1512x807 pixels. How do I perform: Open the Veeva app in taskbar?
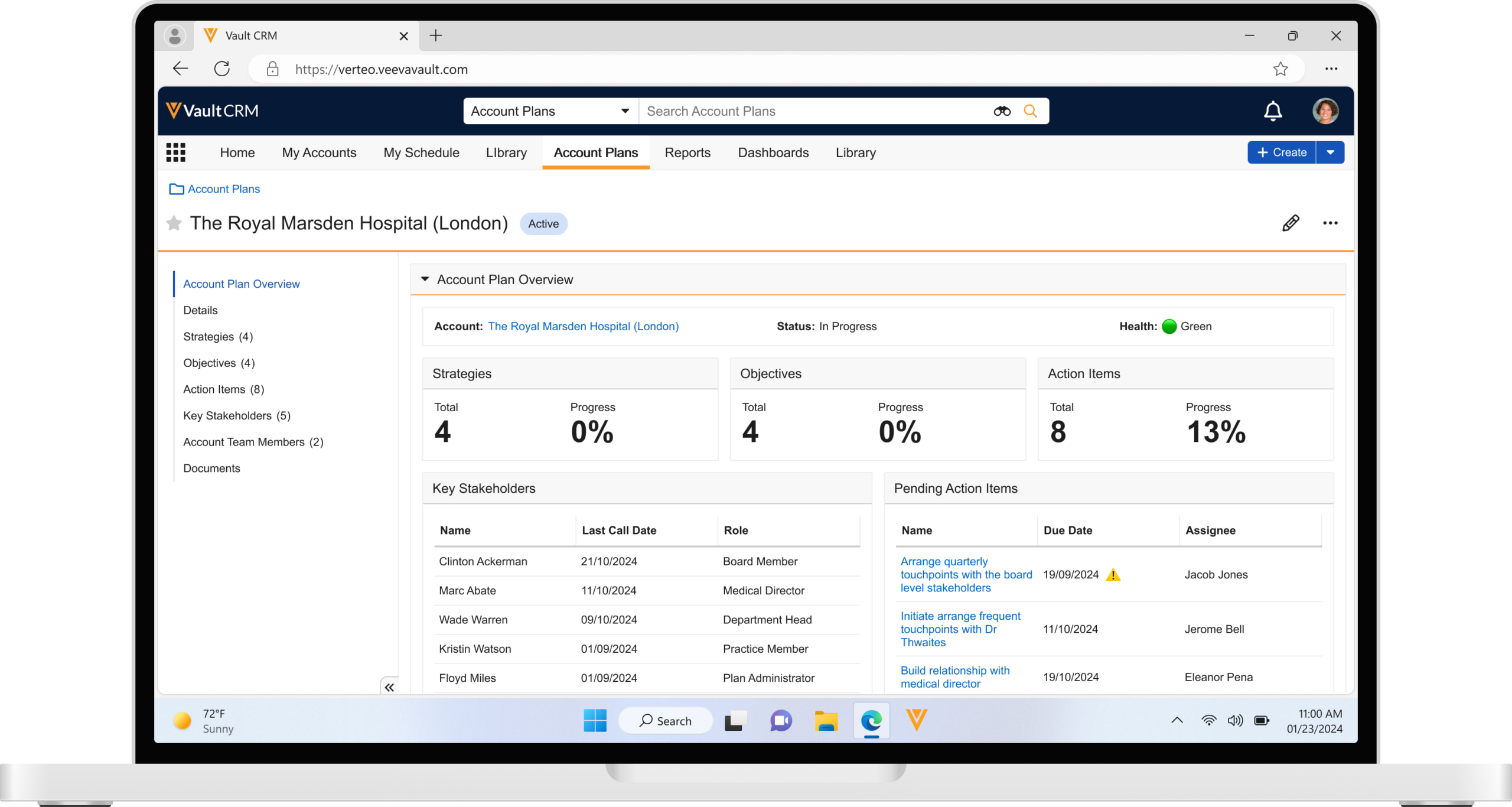click(x=916, y=721)
